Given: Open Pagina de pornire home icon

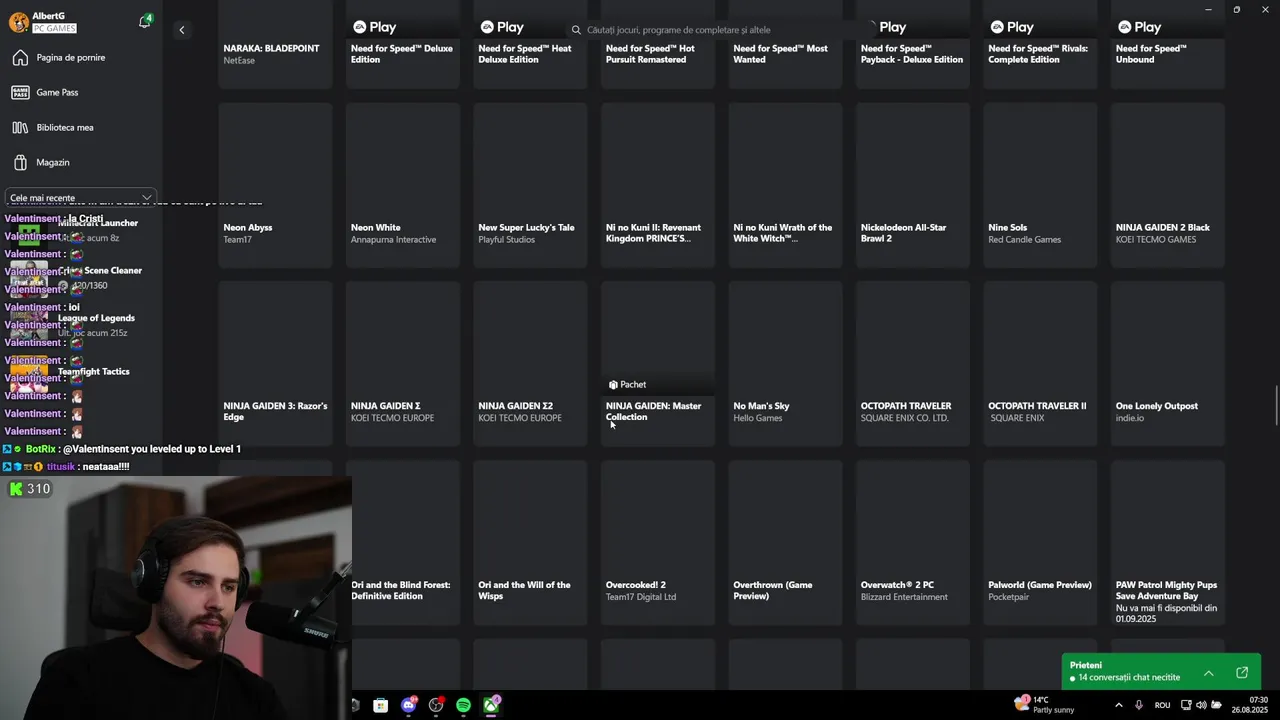Looking at the screenshot, I should tap(20, 58).
